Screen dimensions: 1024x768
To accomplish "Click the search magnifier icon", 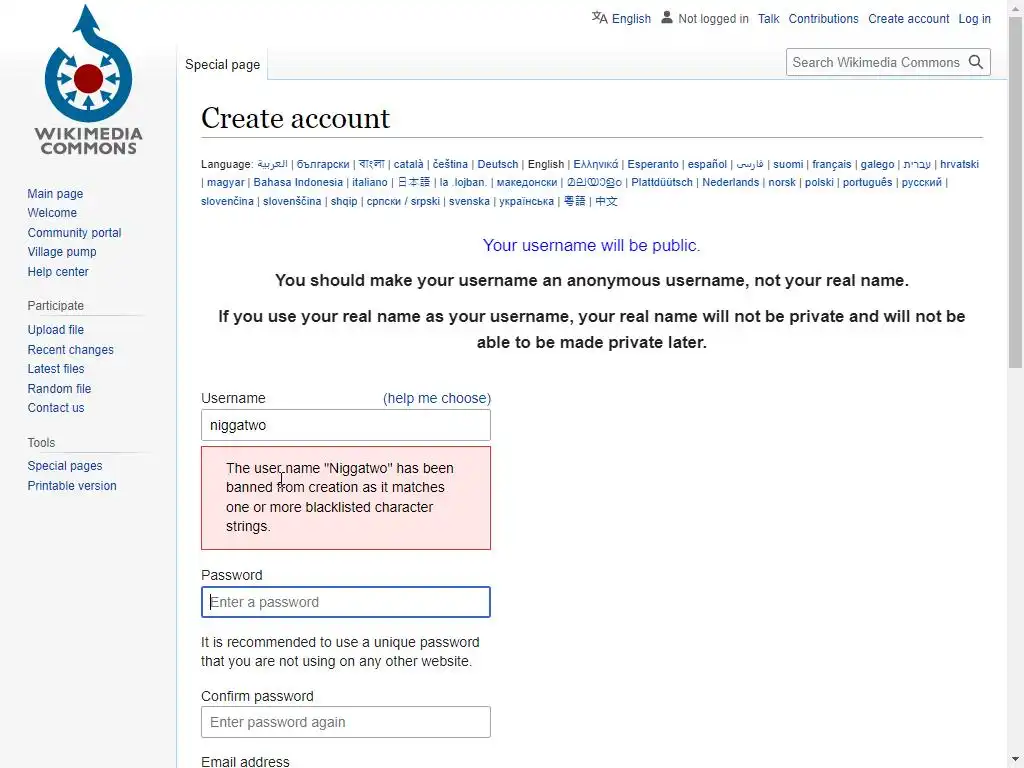I will point(976,62).
